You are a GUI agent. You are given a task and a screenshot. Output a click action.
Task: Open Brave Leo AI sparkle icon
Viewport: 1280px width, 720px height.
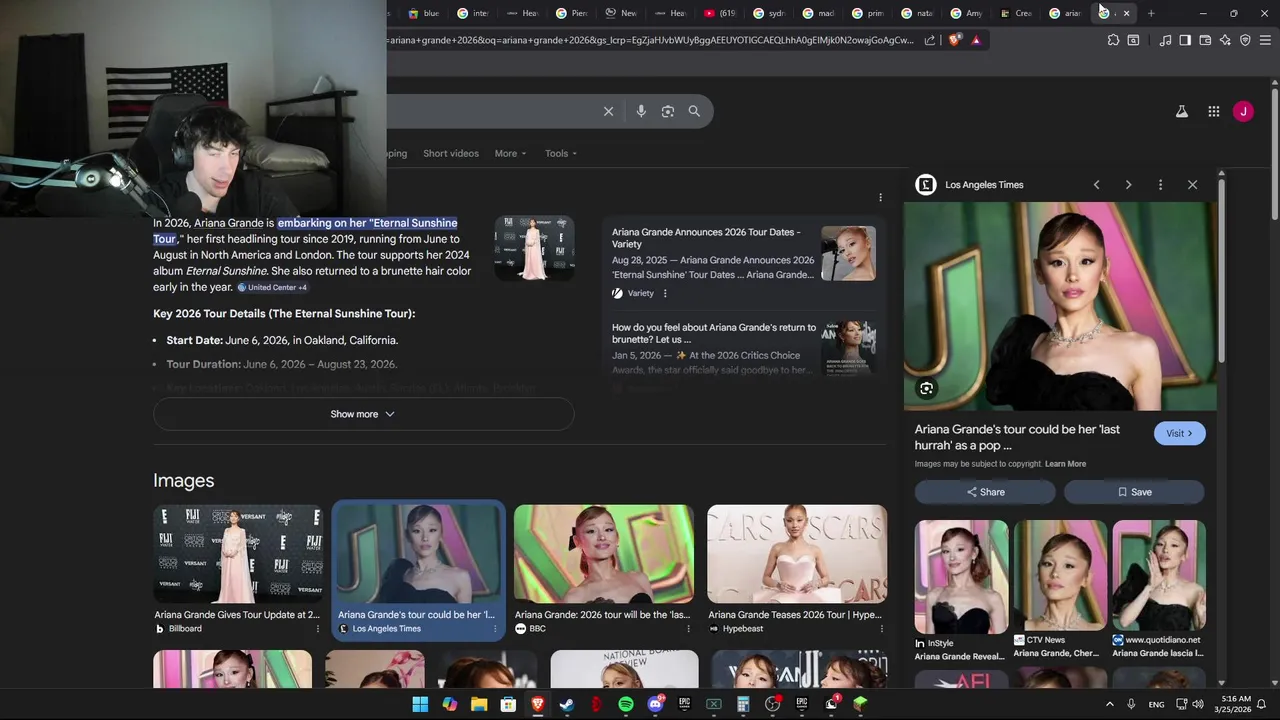(1225, 40)
